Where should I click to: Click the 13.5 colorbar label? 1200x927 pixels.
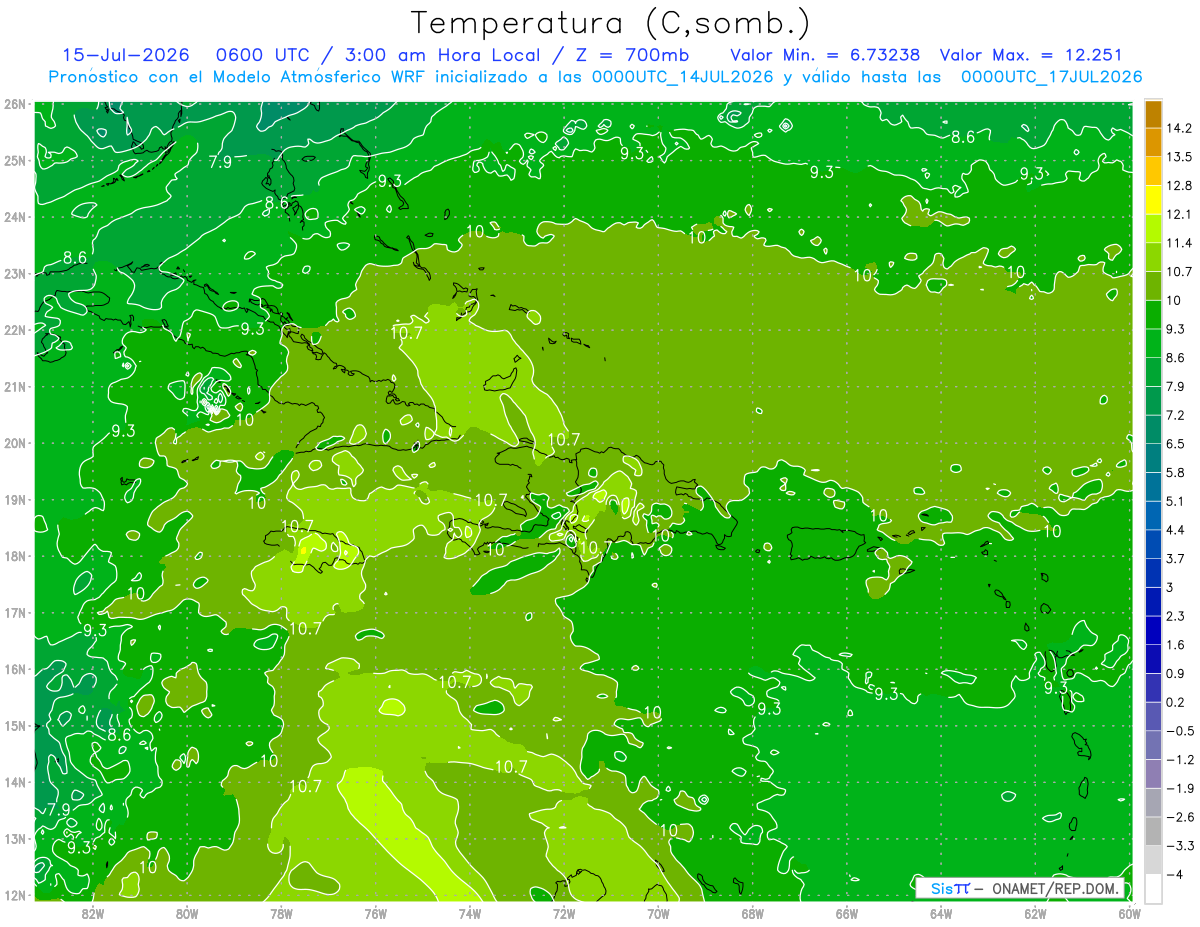(x=1179, y=157)
